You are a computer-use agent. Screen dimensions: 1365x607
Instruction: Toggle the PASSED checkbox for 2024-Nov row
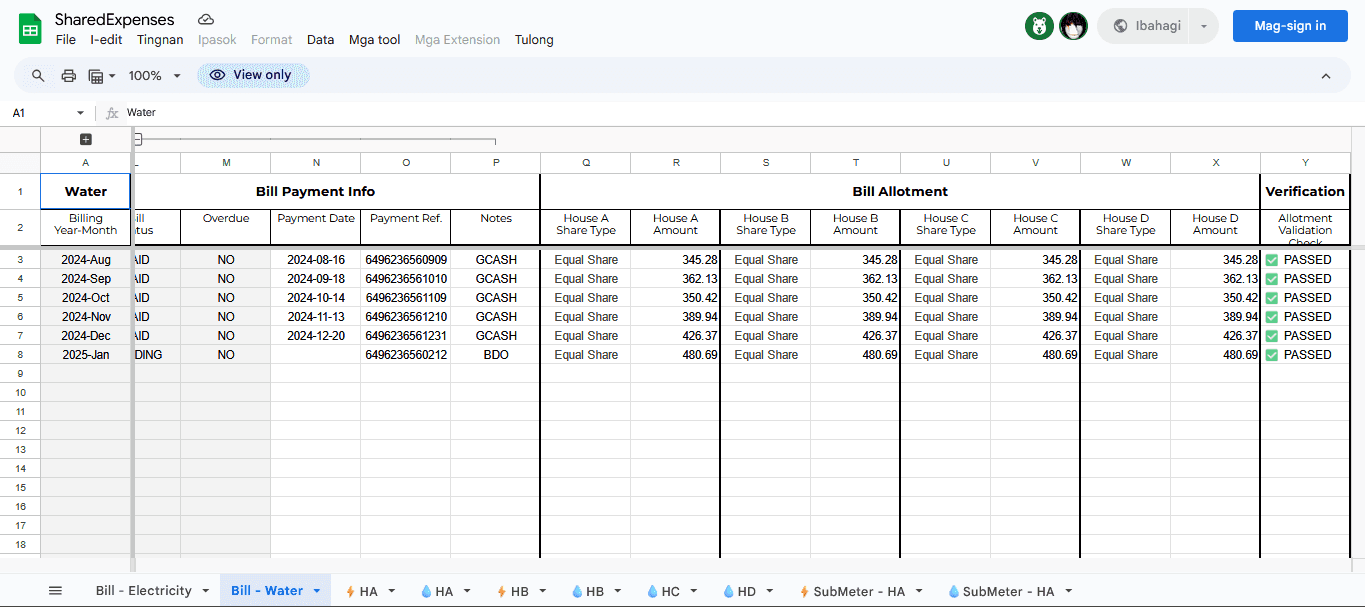[1272, 317]
